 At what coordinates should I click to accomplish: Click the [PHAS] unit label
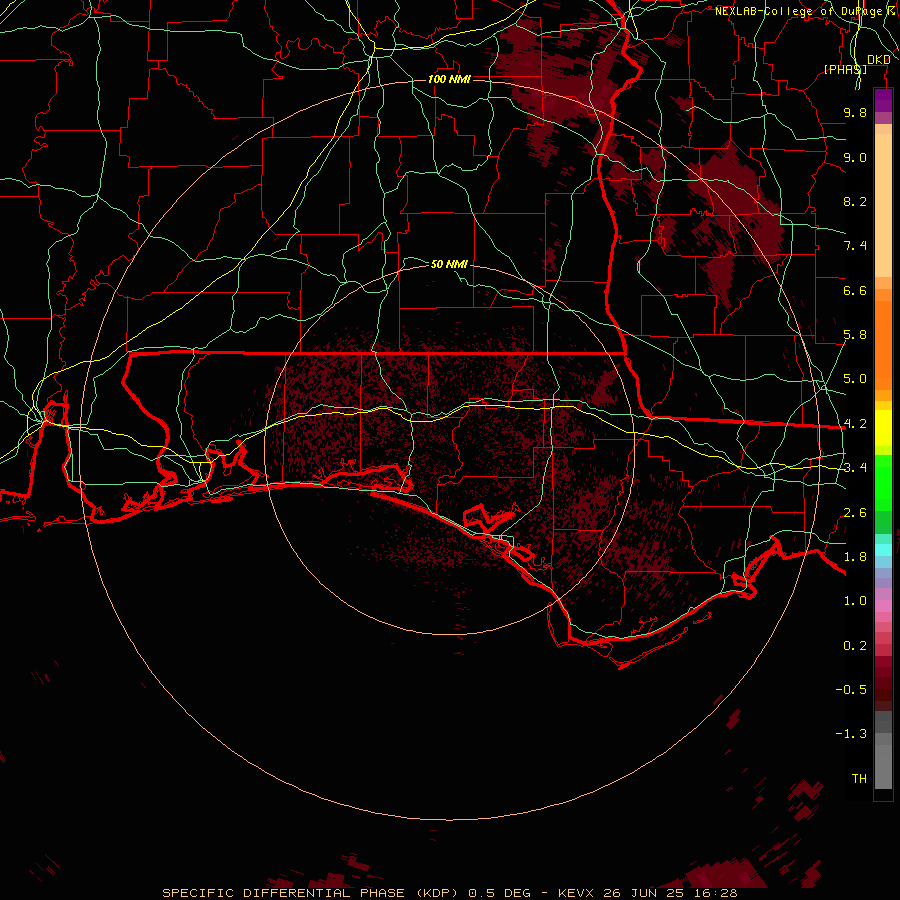coord(845,69)
